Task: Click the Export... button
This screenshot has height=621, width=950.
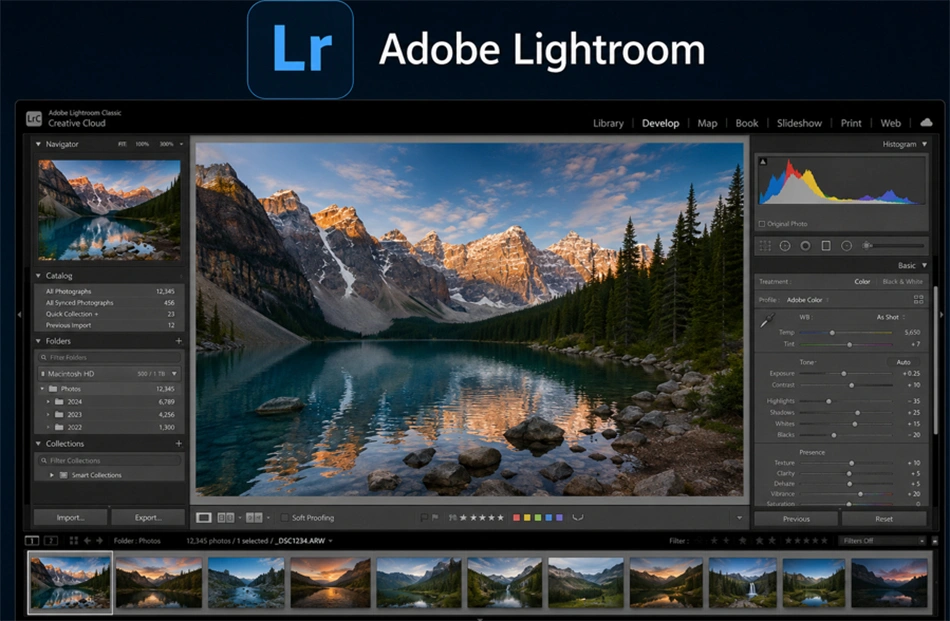Action: [x=148, y=517]
